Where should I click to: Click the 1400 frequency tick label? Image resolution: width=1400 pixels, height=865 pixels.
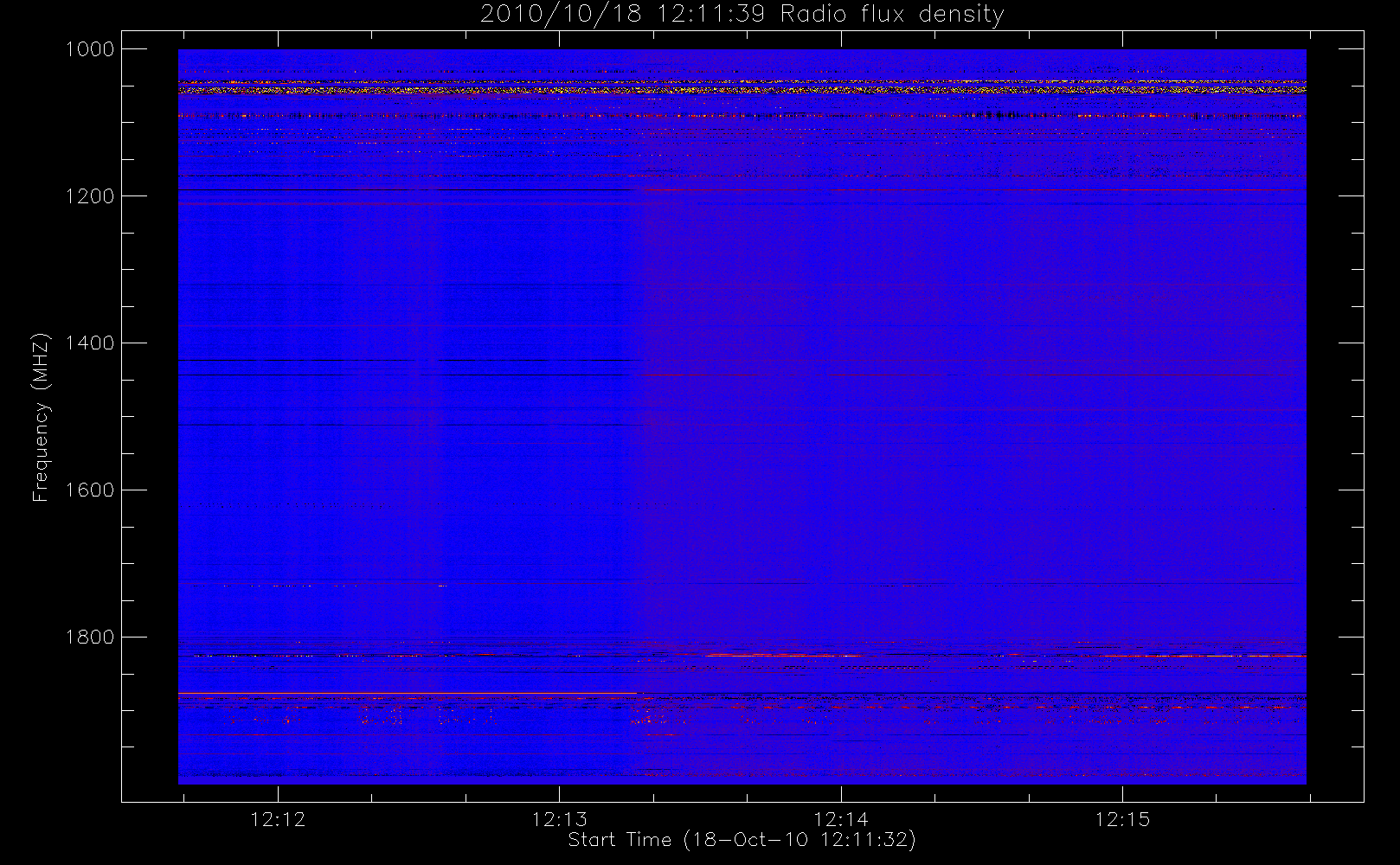(90, 343)
